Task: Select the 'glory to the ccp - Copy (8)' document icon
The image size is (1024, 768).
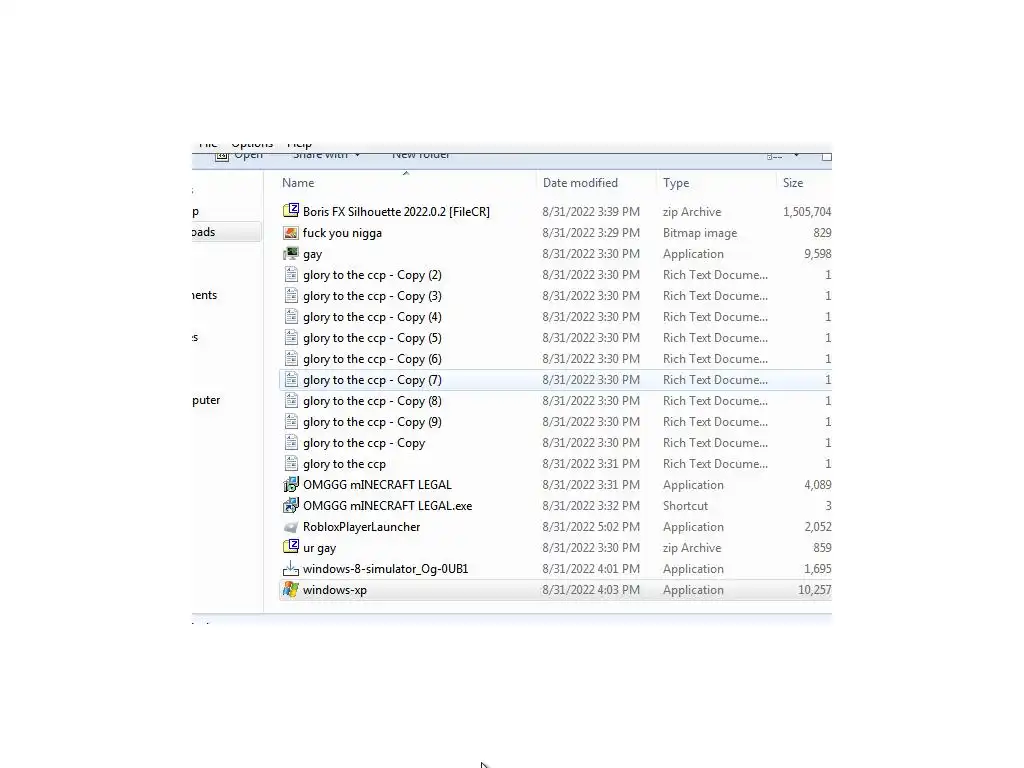Action: (291, 400)
